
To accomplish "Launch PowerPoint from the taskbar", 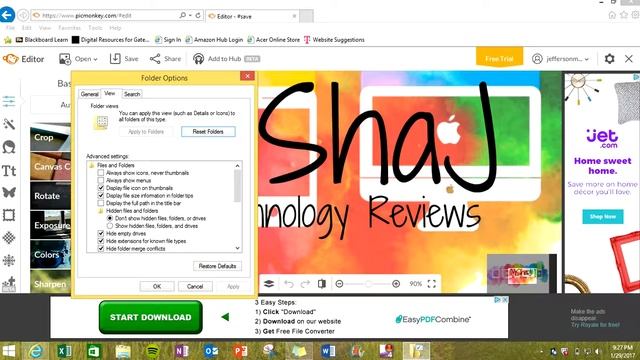I will tap(240, 351).
